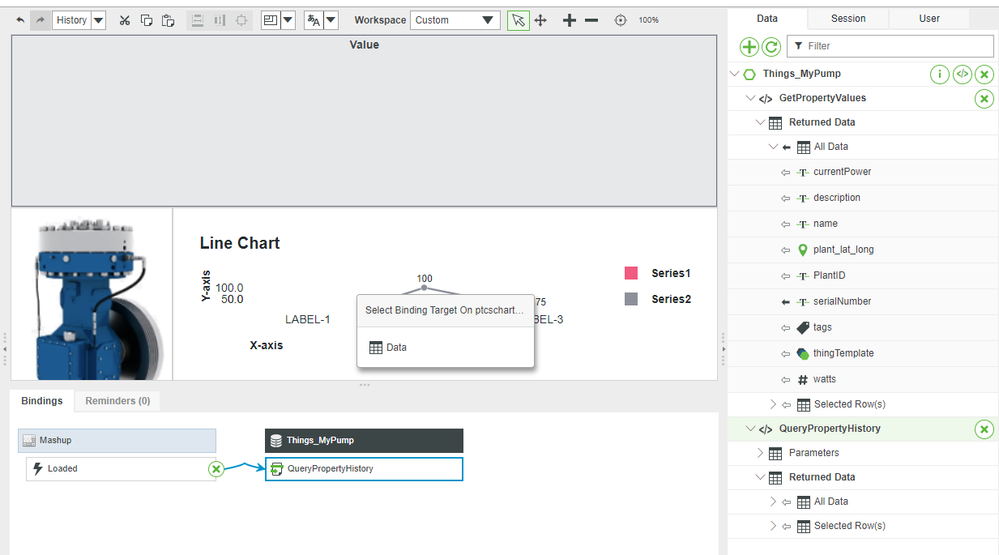
Task: Remove the Loaded event binding
Action: (215, 468)
